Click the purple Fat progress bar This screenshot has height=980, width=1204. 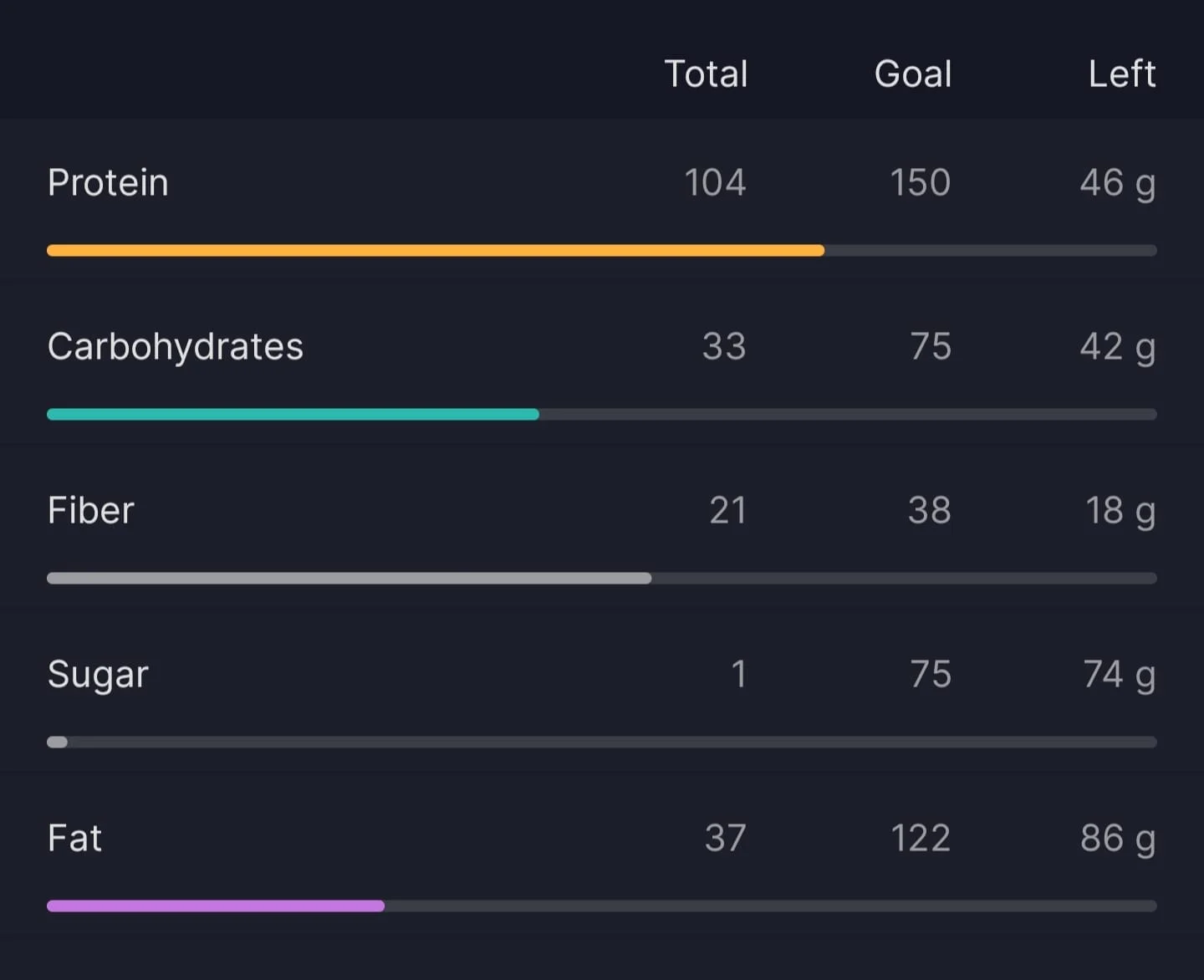tap(602, 906)
